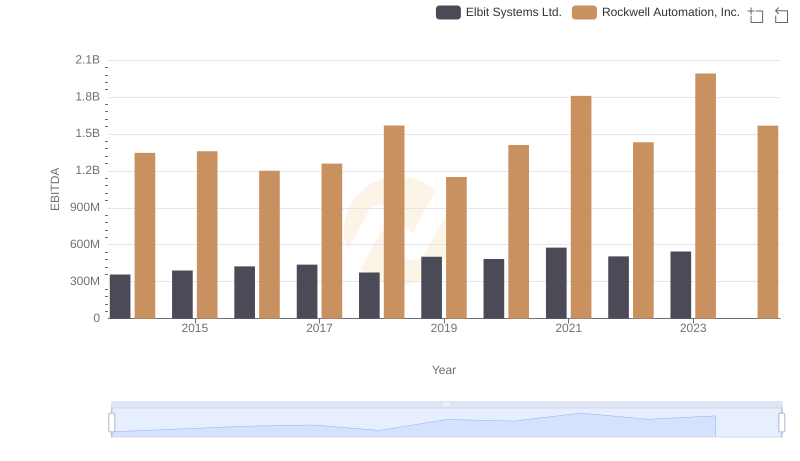Click the dark Elbit Systems legend swatch
The height and width of the screenshot is (461, 800).
(448, 12)
